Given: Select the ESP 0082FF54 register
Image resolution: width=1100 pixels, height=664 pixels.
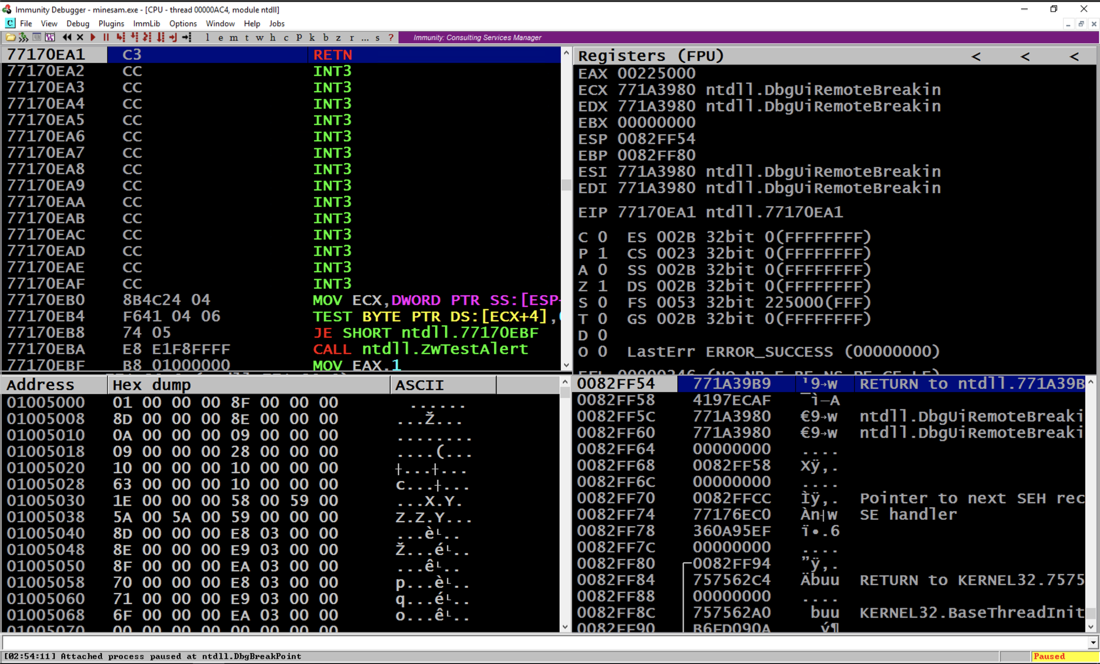Looking at the screenshot, I should click(636, 139).
